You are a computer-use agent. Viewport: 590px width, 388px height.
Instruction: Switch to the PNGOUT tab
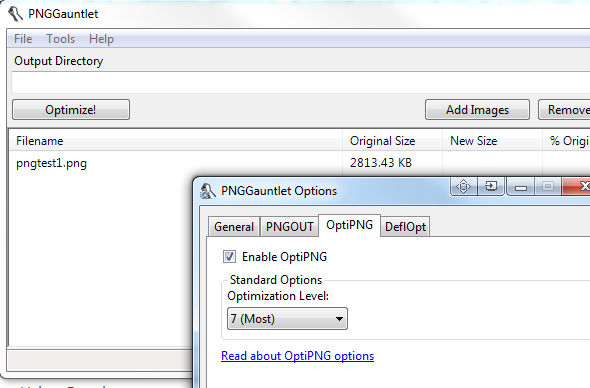click(x=289, y=227)
